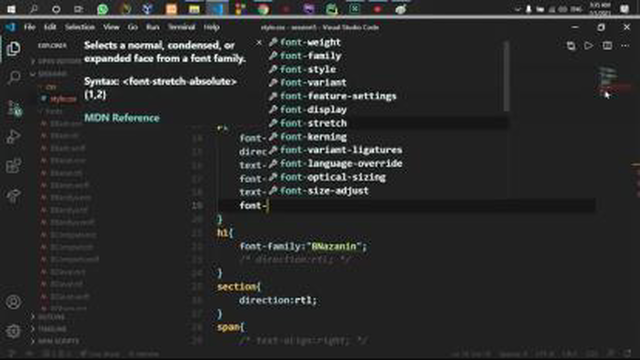Select font-feature-settings suggestion

(388, 96)
